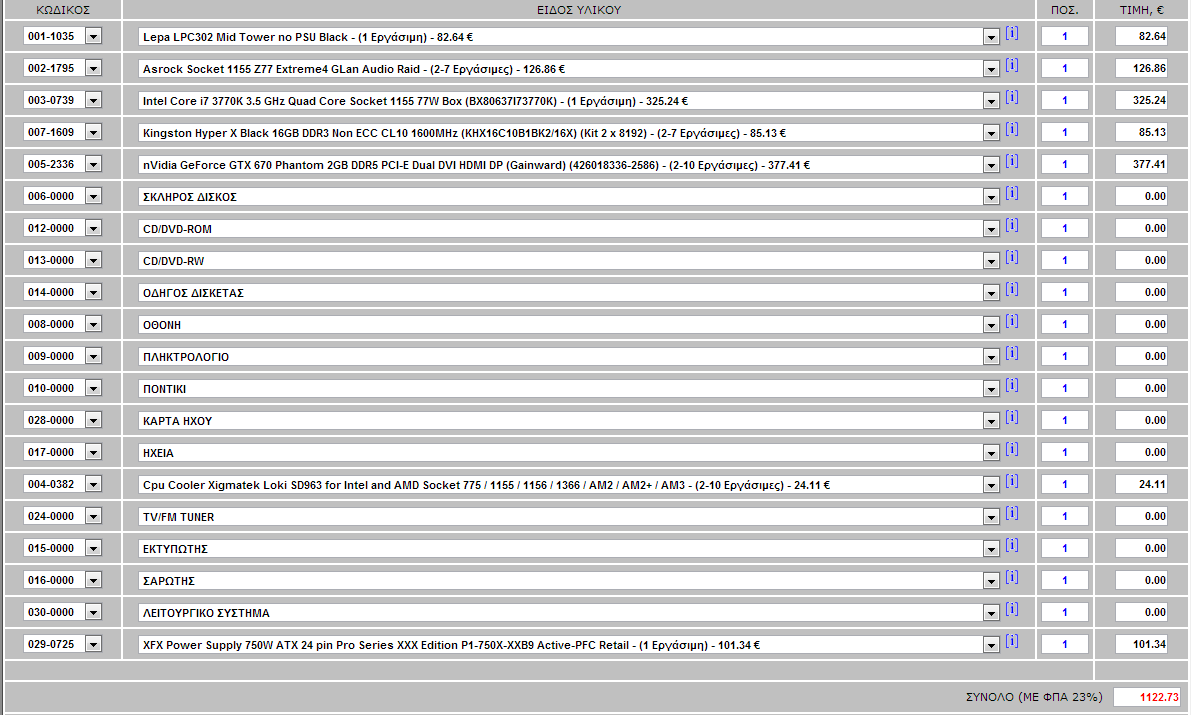Open info [i] link for ΠΛΗΚΤΡΟΛΟΓΙΟ row
1191x715 pixels.
click(x=1012, y=353)
